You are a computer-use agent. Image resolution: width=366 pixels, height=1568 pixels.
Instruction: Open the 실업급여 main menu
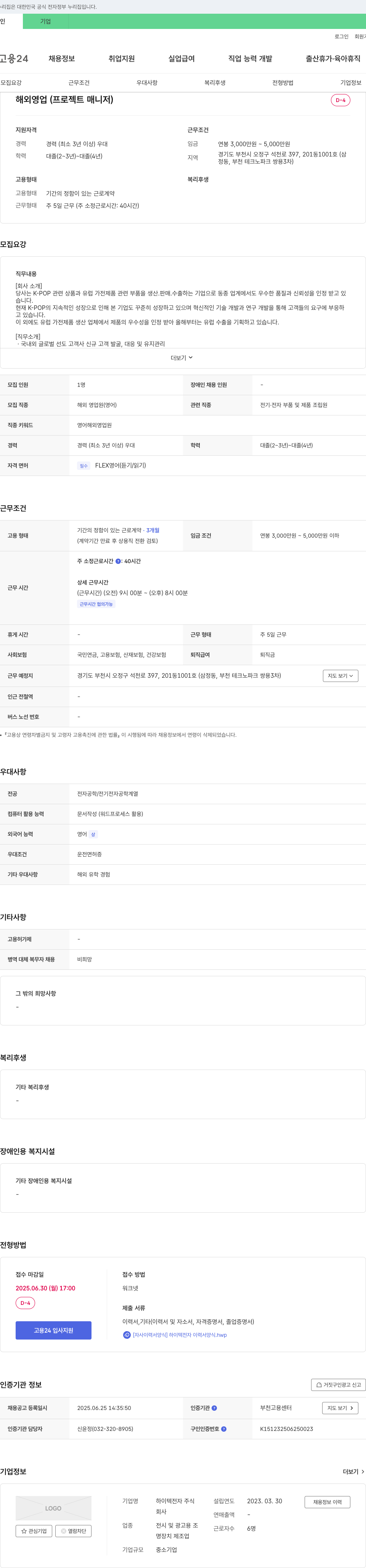click(181, 58)
